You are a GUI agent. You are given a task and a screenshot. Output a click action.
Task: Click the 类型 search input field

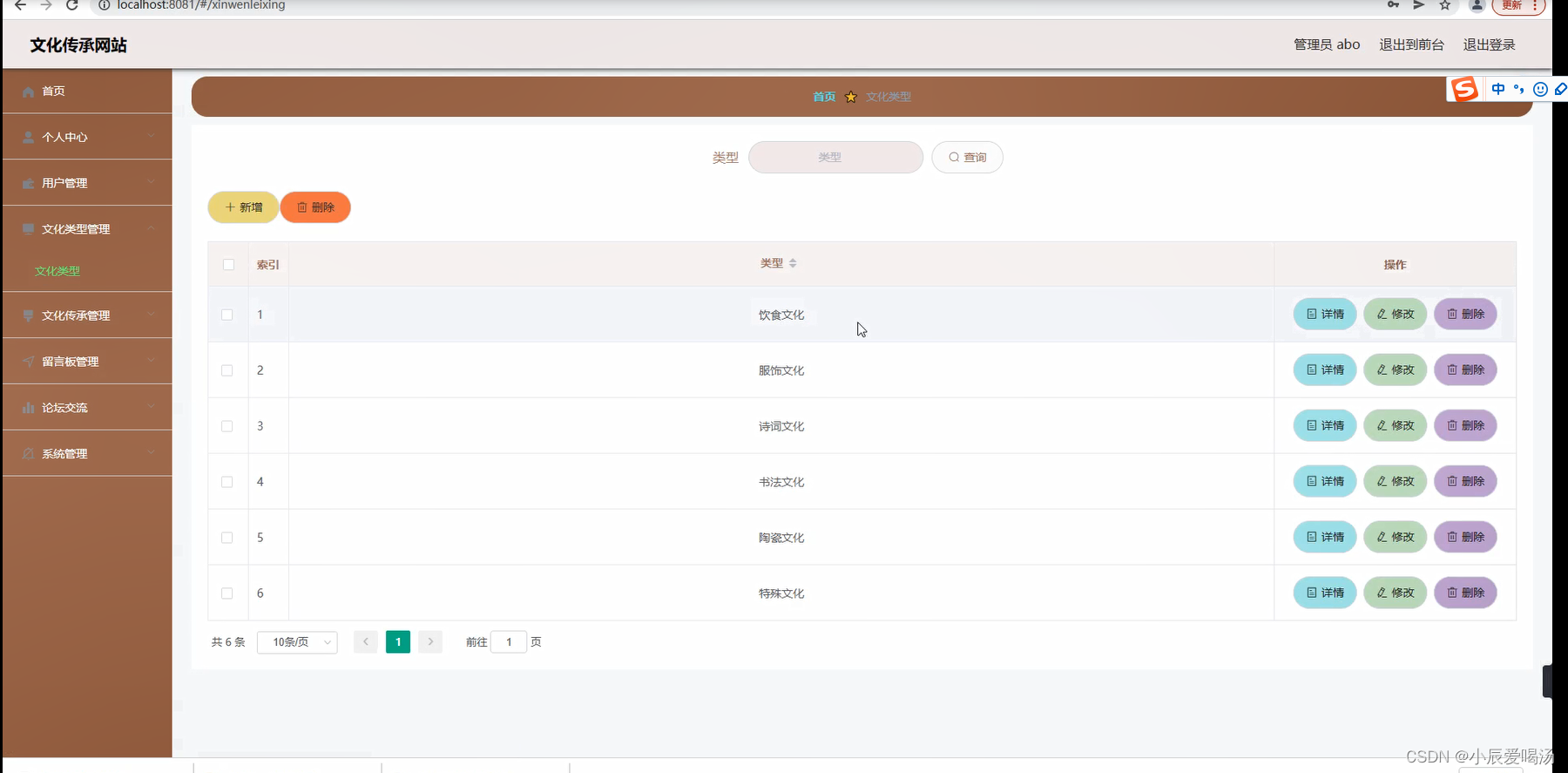835,158
